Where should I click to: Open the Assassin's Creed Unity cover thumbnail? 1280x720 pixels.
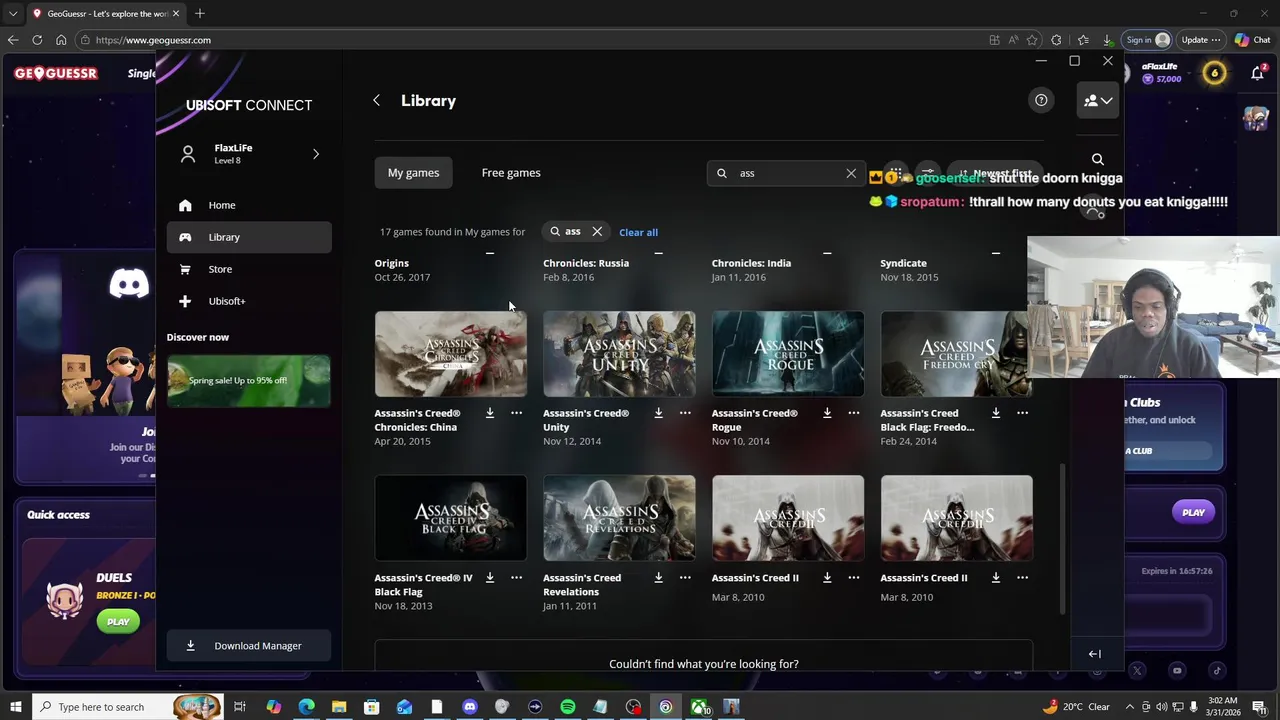[x=619, y=354]
